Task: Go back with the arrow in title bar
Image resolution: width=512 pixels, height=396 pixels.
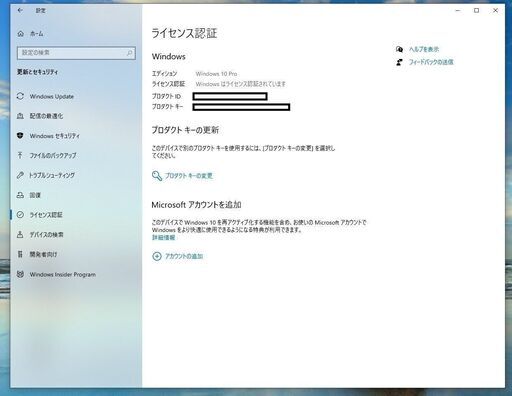Action: click(x=20, y=10)
